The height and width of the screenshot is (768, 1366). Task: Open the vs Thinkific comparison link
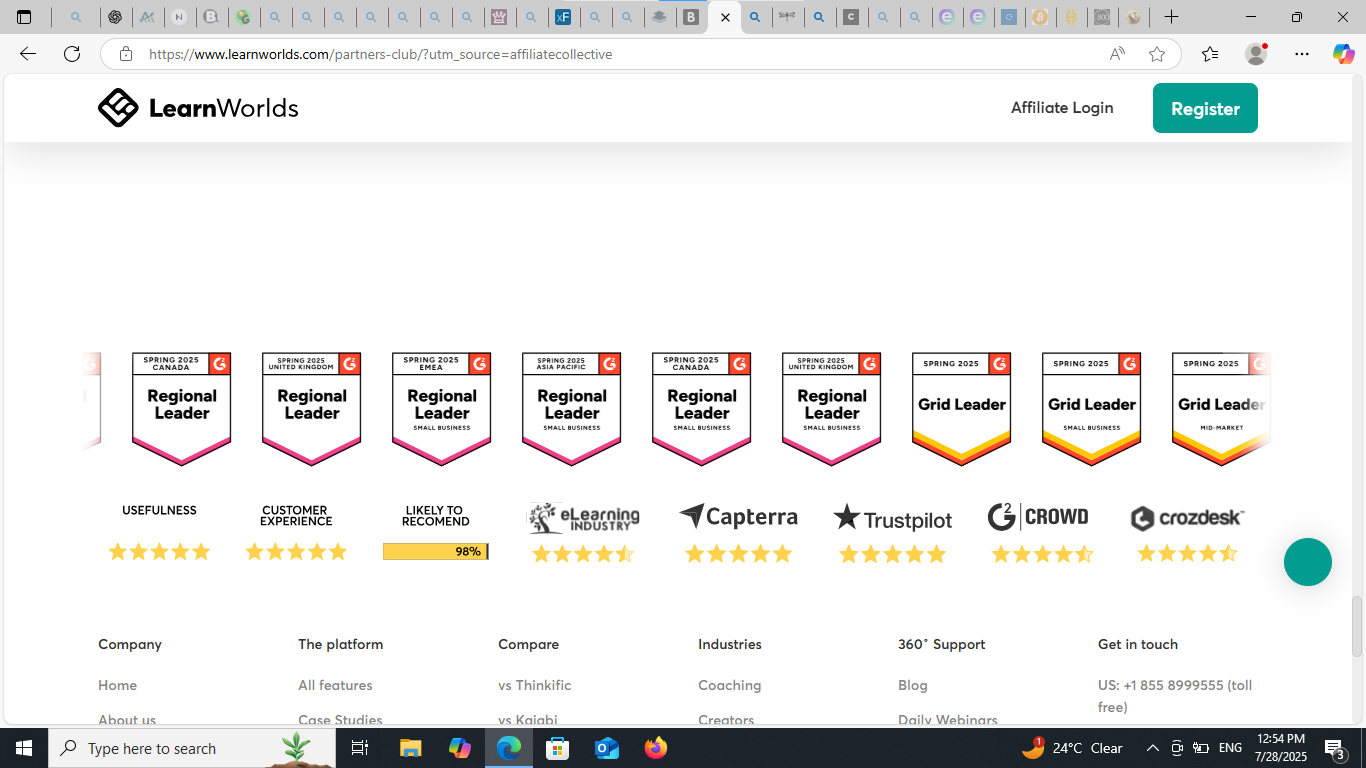pos(535,685)
